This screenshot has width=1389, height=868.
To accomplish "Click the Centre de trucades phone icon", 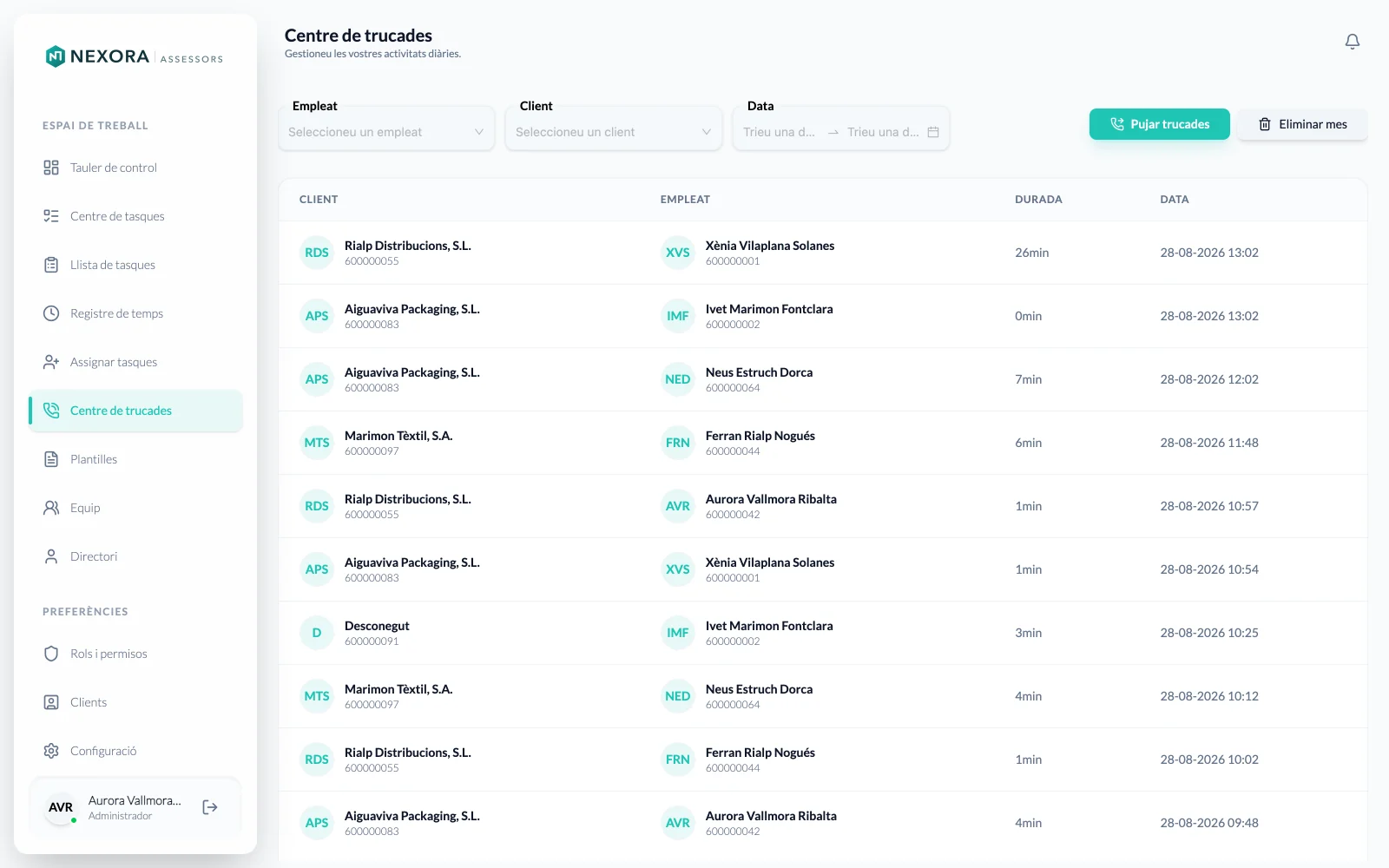I will (51, 411).
